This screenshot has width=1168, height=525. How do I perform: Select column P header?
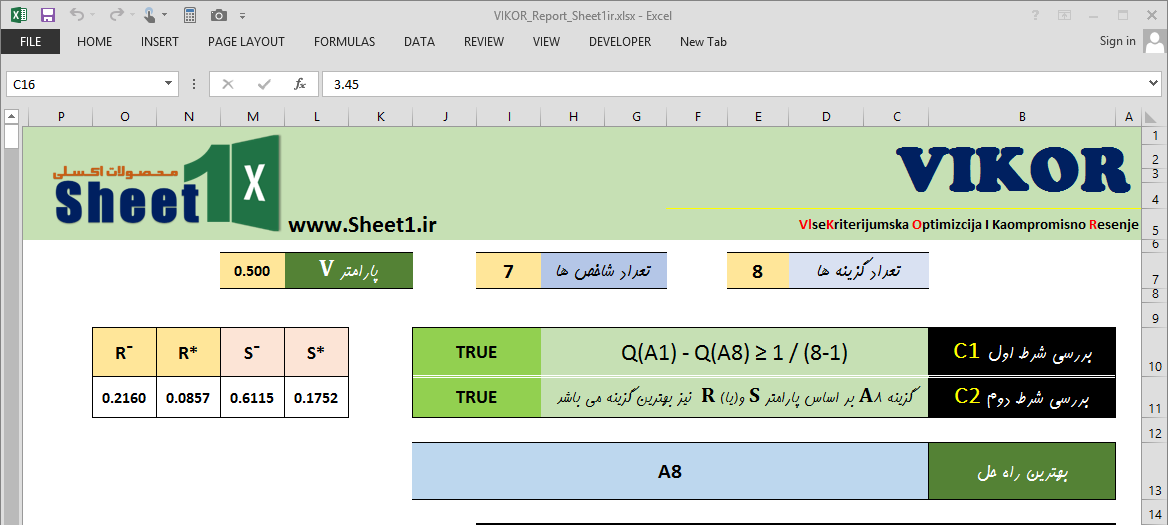pyautogui.click(x=60, y=116)
